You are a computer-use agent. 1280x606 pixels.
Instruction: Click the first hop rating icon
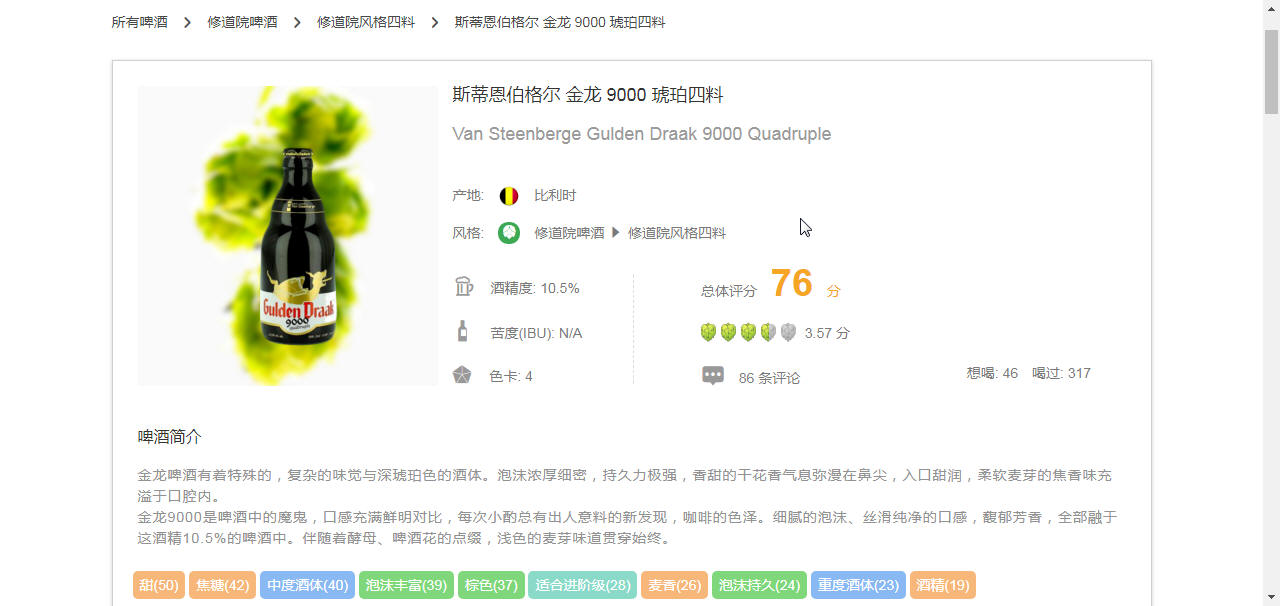tap(708, 332)
